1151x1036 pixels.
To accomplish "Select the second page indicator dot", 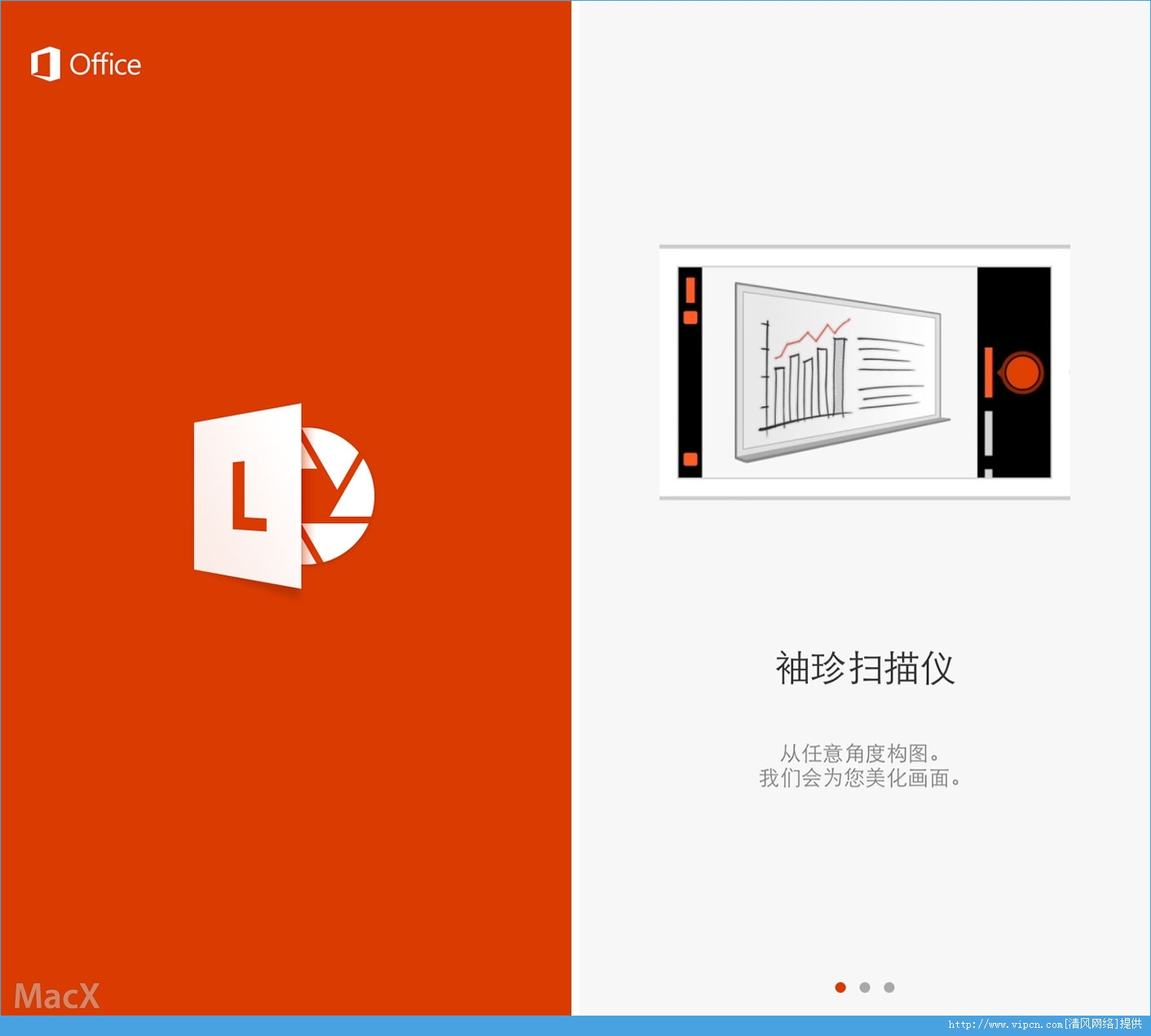I will click(x=865, y=987).
